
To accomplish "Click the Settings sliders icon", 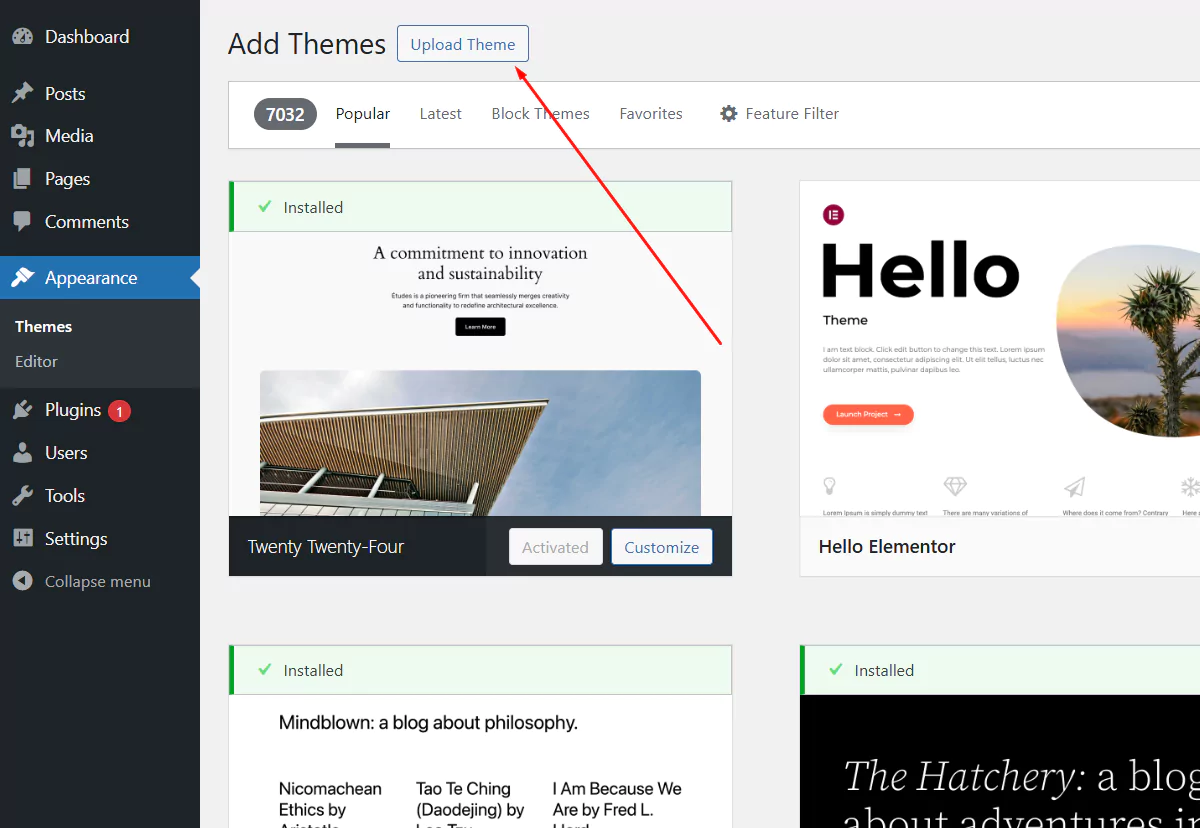I will [x=22, y=539].
